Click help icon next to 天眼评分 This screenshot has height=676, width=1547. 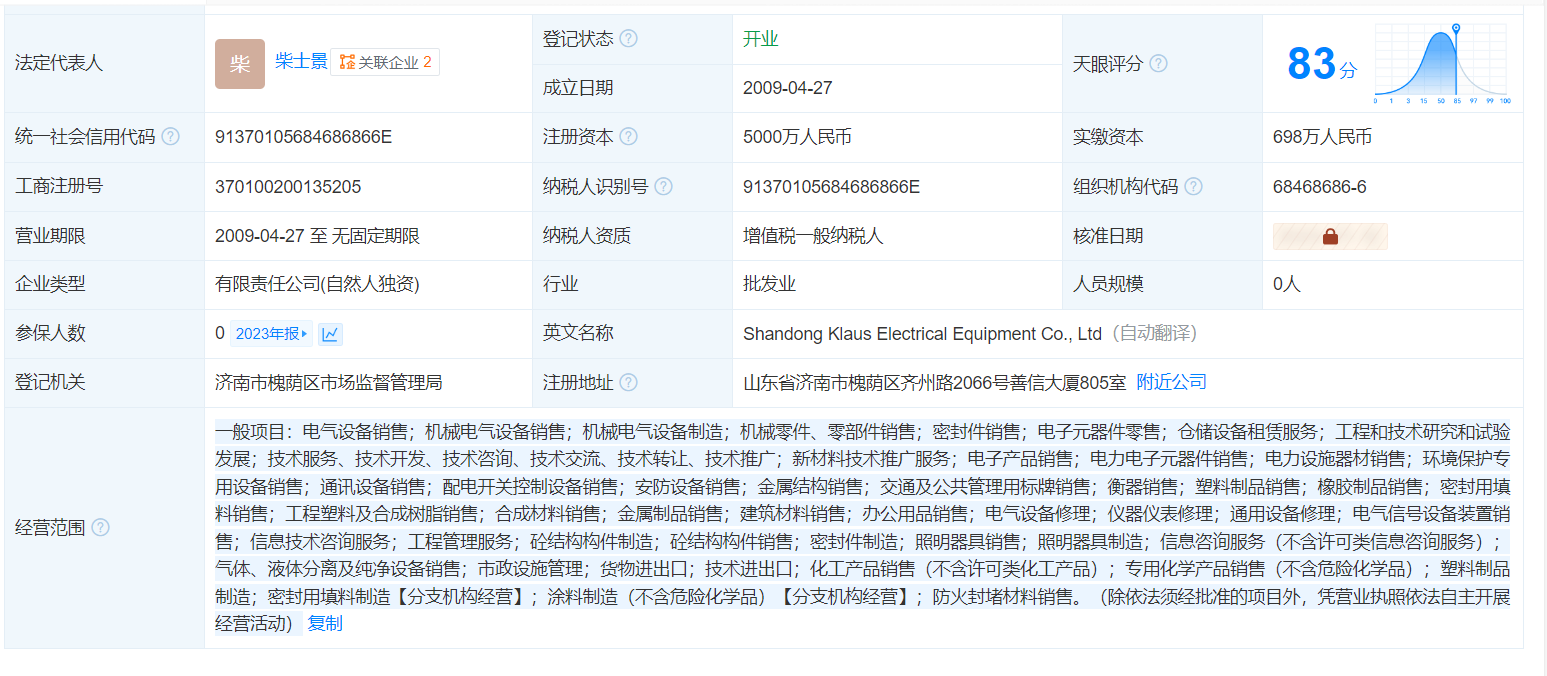pyautogui.click(x=1158, y=63)
